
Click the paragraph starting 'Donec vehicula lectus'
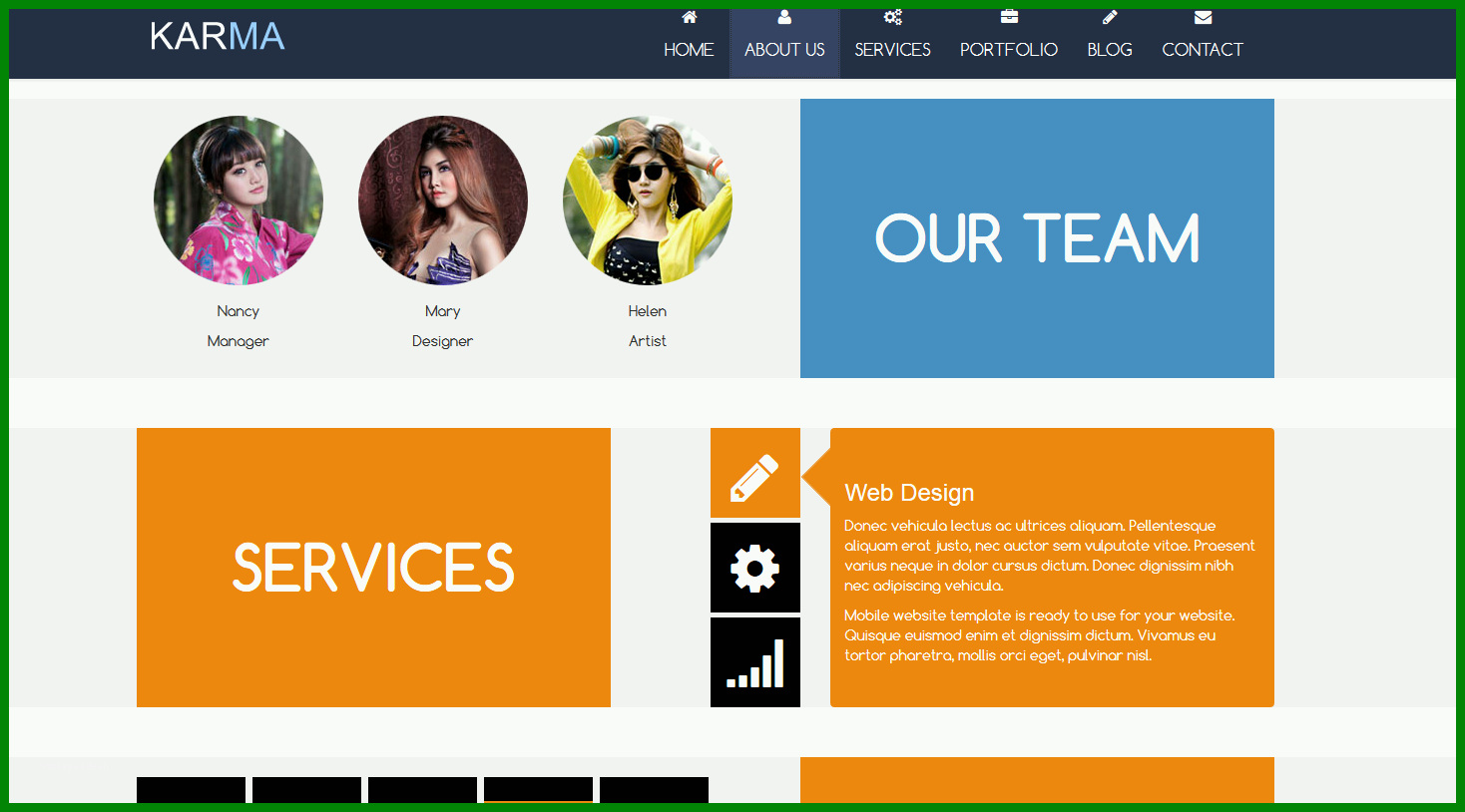[x=1050, y=556]
